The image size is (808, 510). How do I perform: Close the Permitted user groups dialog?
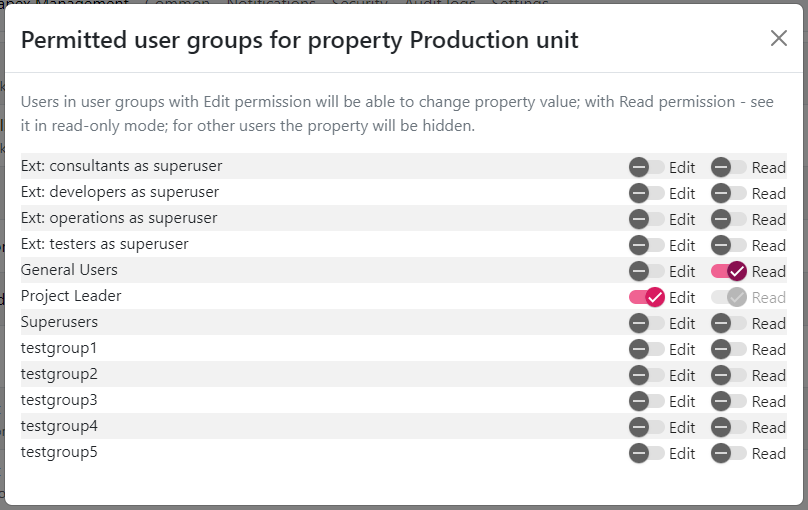pos(778,38)
